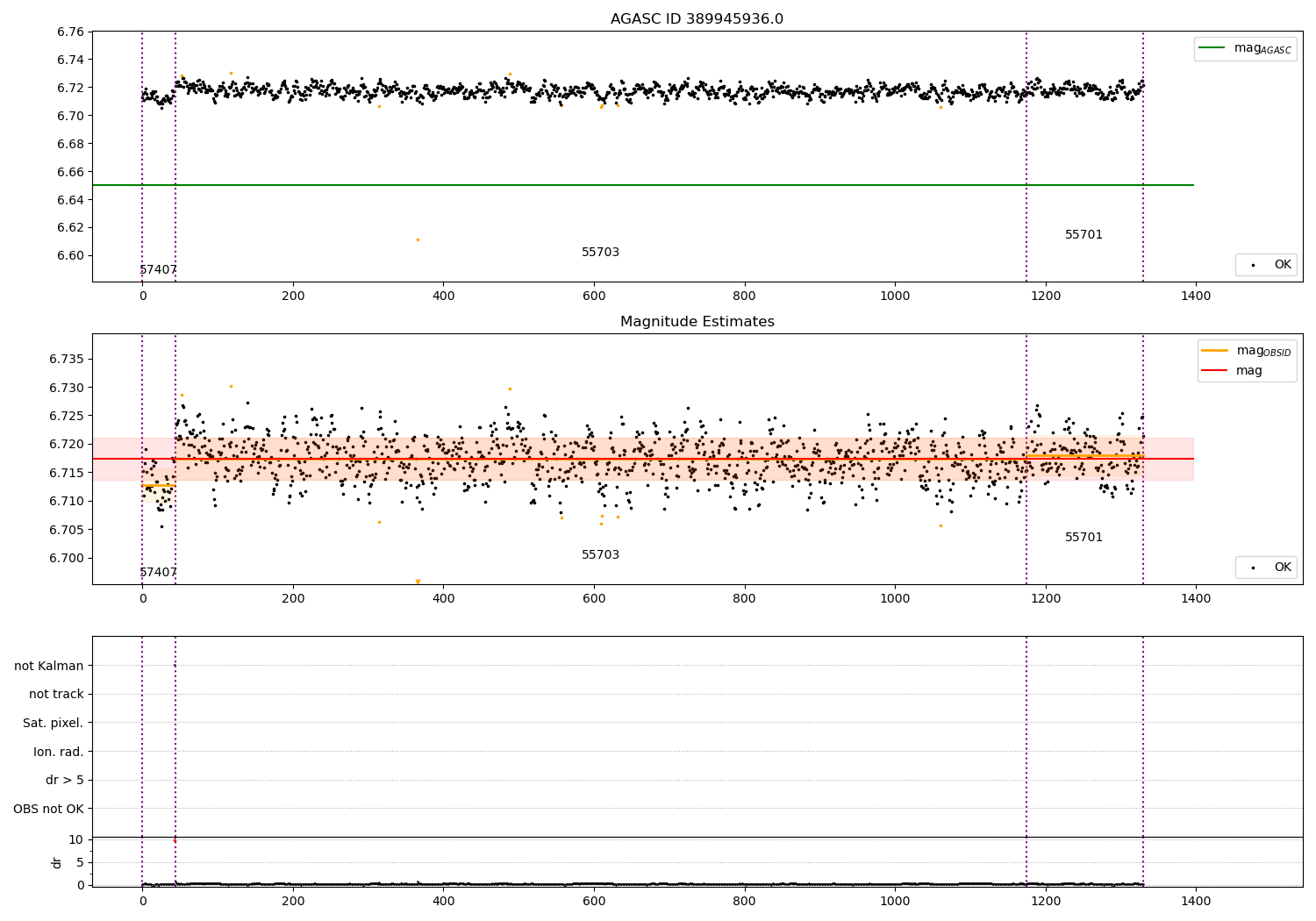Select the orange mag OBSID legend entry

click(1247, 351)
